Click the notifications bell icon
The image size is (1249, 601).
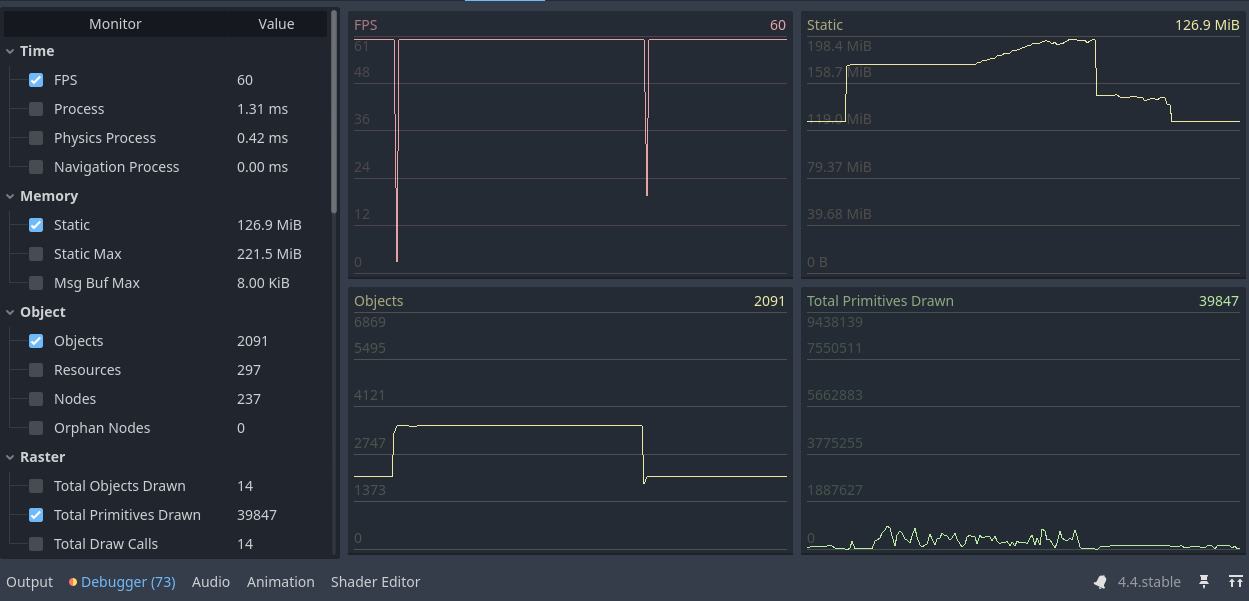[1100, 582]
